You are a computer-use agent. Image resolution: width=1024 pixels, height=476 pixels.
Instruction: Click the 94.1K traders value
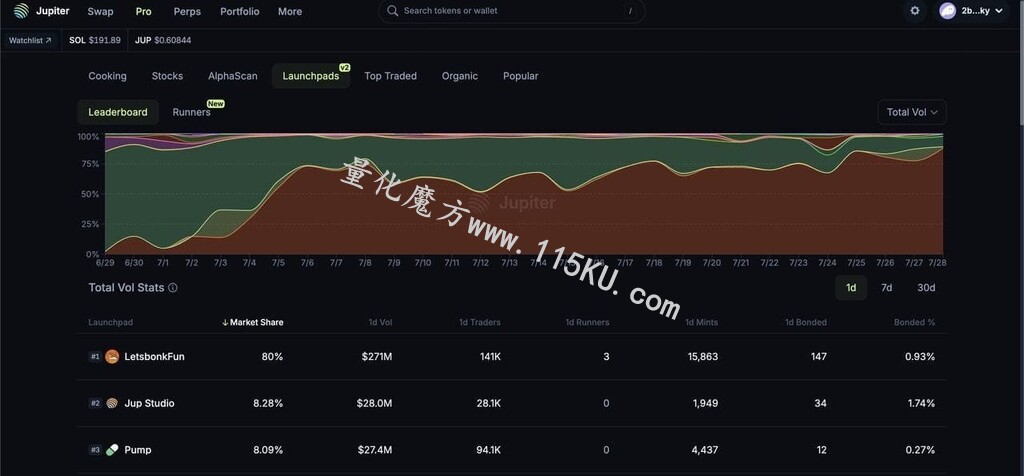[488, 450]
